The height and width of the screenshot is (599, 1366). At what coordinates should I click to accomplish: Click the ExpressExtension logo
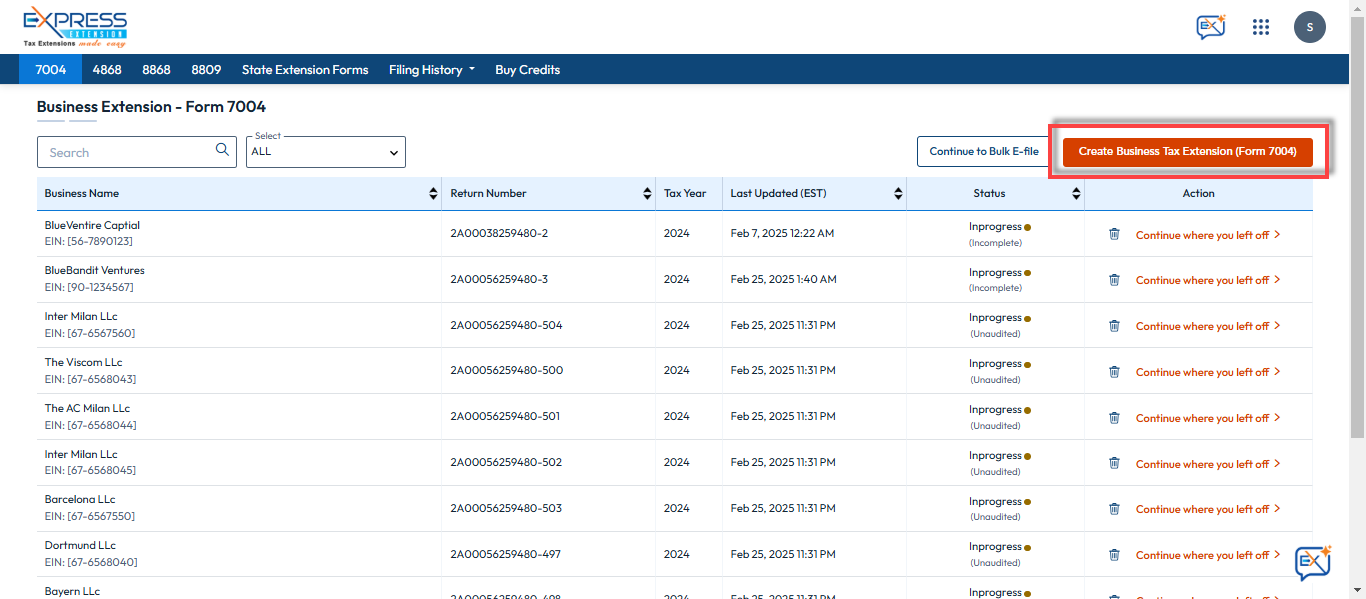[76, 28]
